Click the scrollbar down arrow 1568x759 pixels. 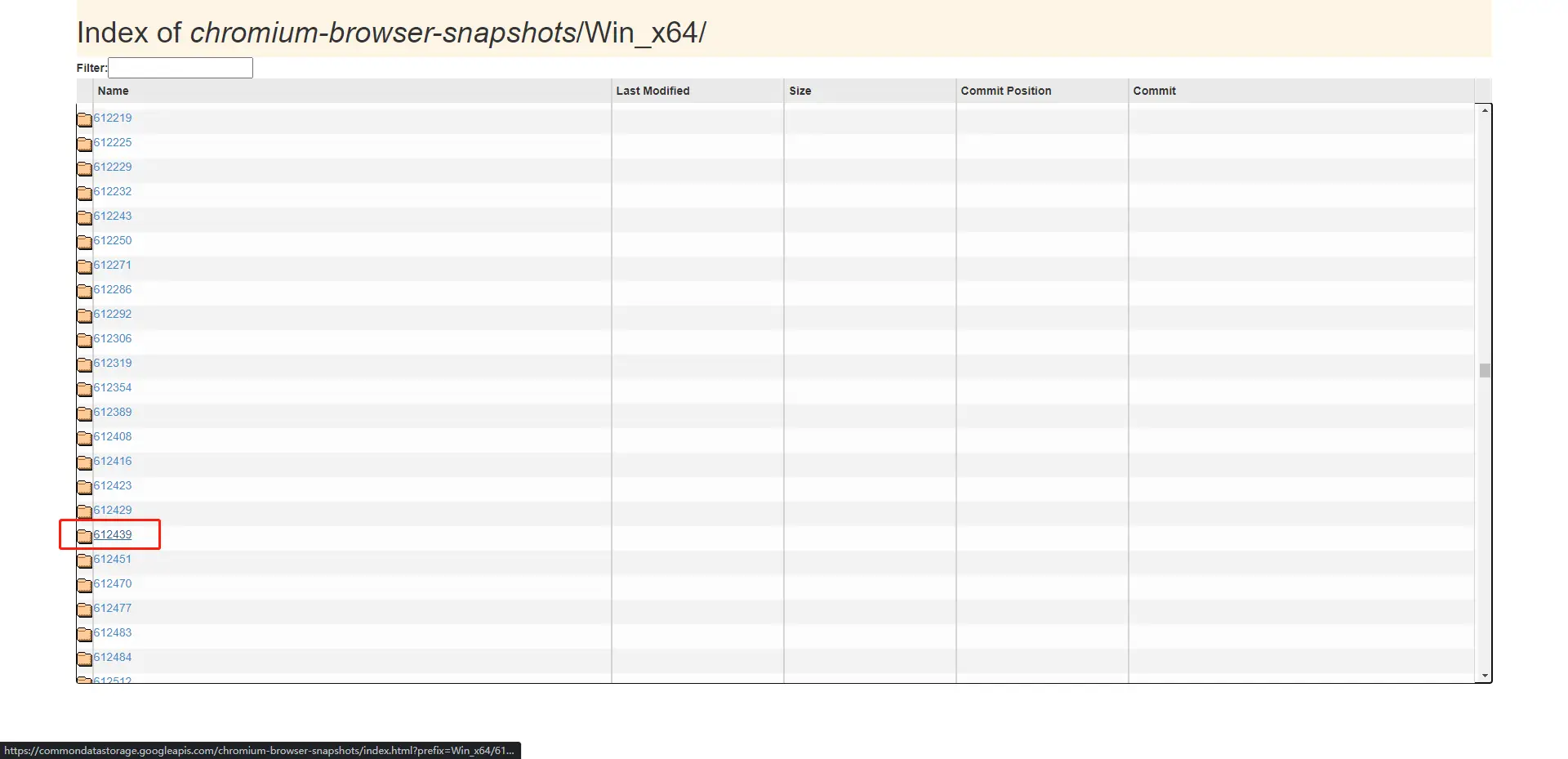tap(1485, 676)
